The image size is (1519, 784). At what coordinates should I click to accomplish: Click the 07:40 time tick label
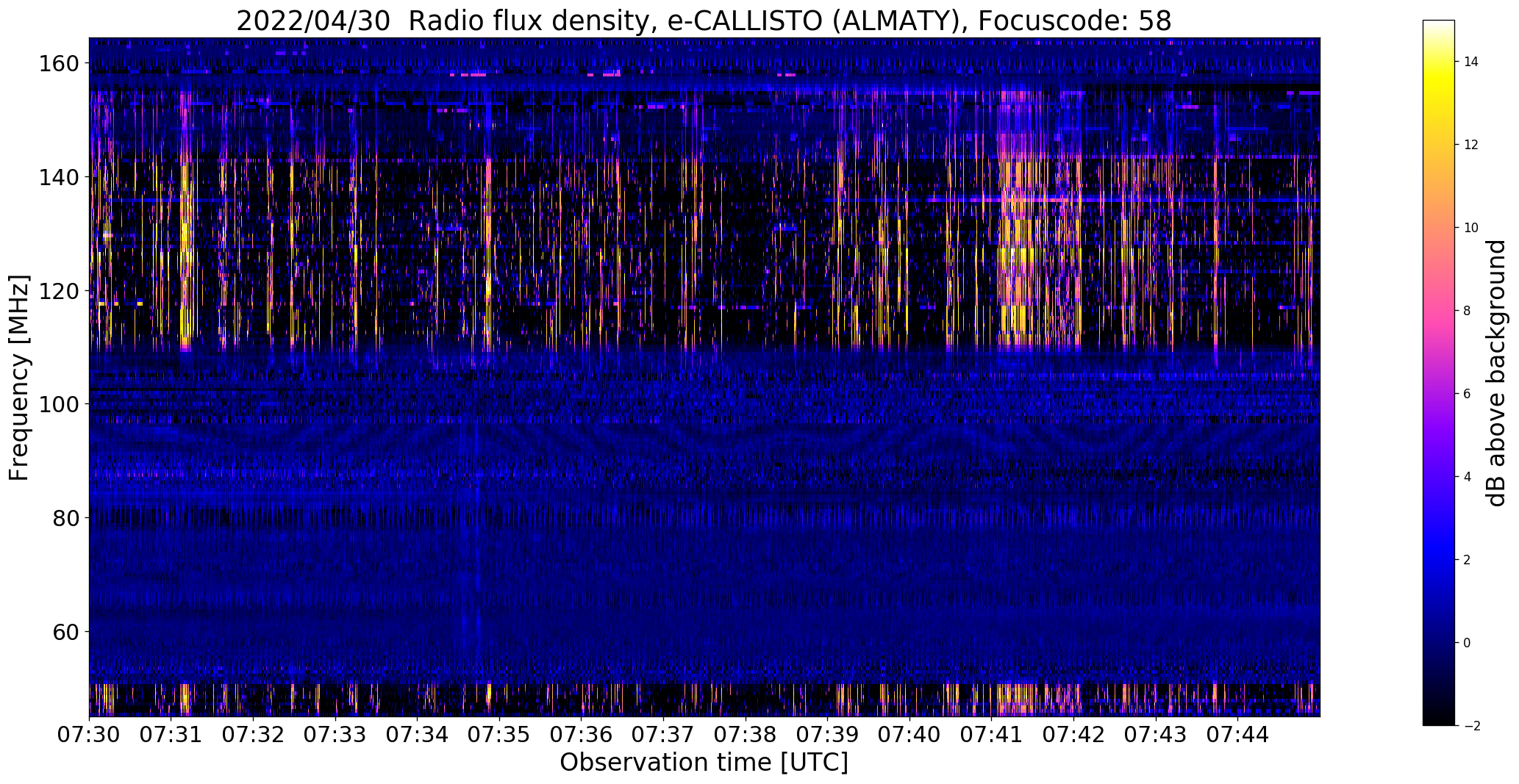(910, 734)
